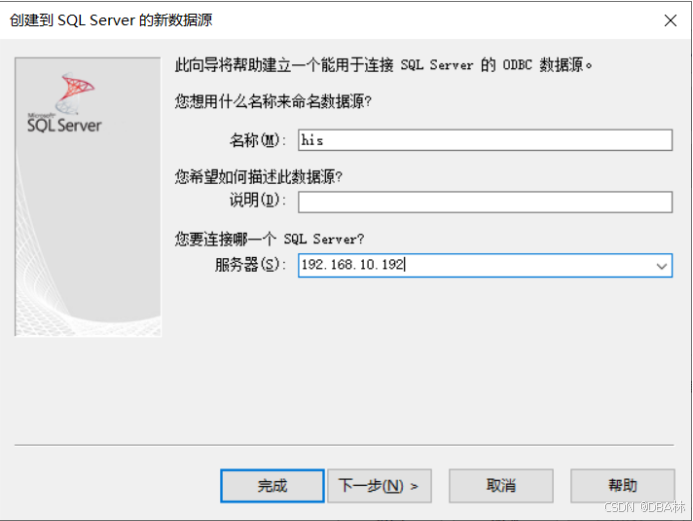Open help via 帮助 button
This screenshot has height=521, width=693.
pyautogui.click(x=622, y=486)
